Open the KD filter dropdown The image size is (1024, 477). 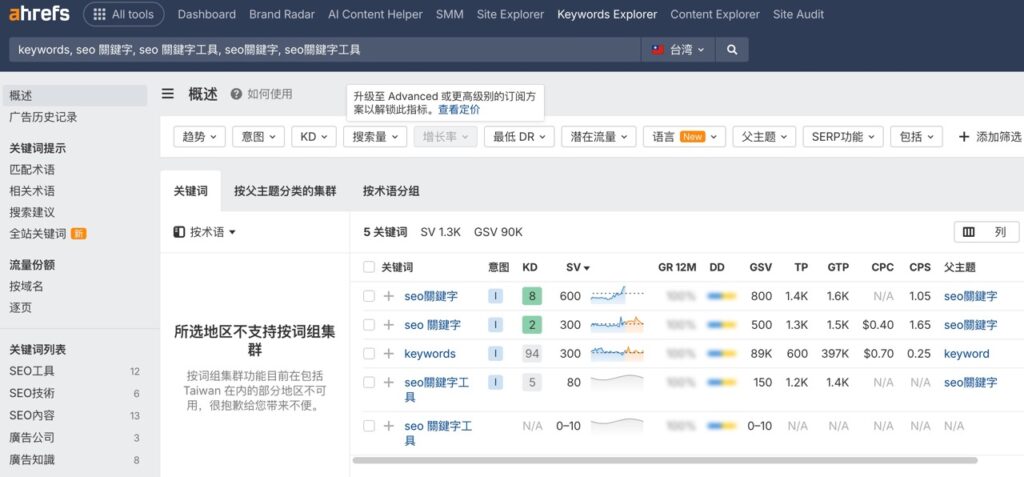pyautogui.click(x=314, y=137)
